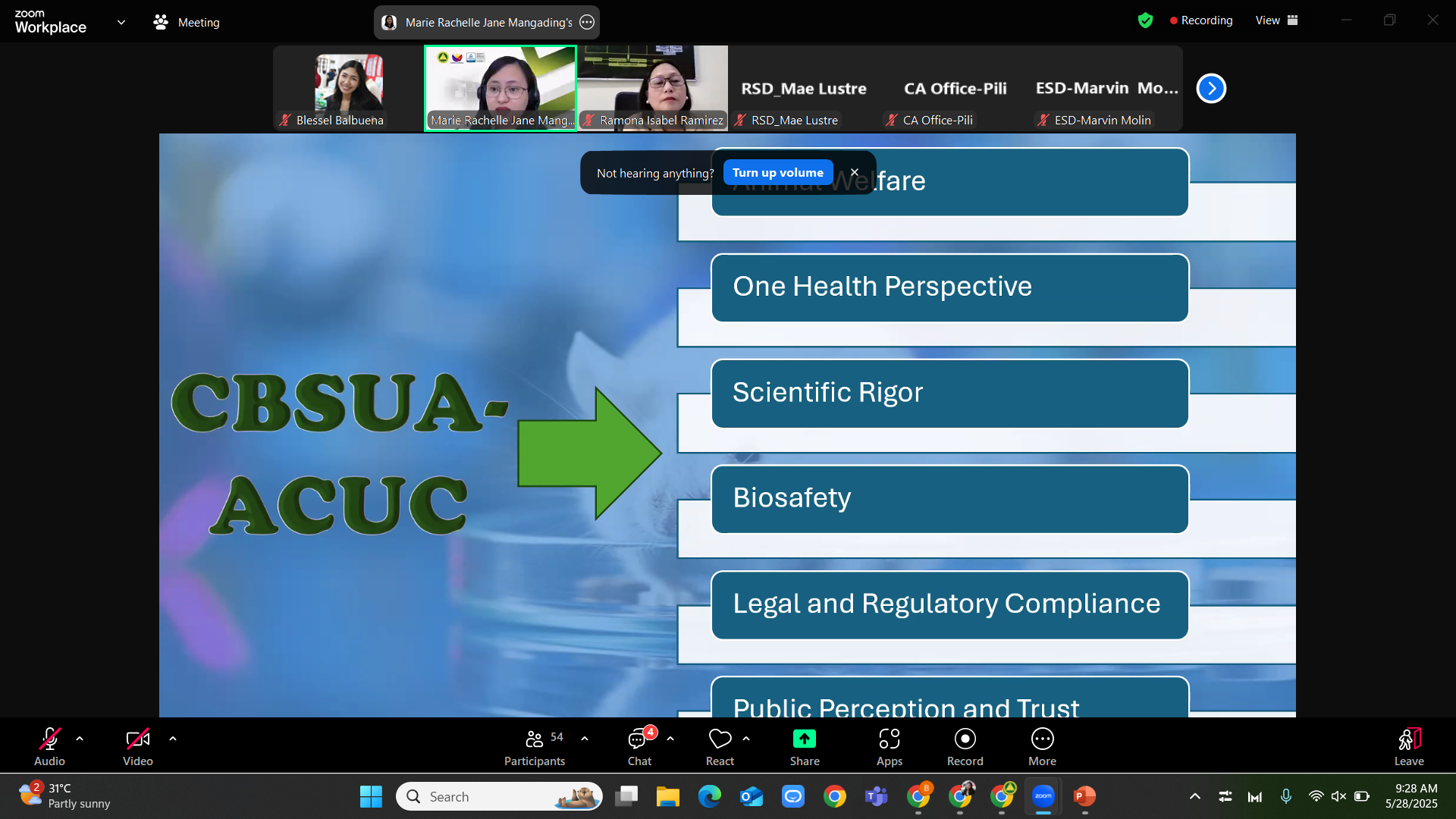Screen dimensions: 1456x819
Task: Click the Leave meeting icon
Action: 1408,739
